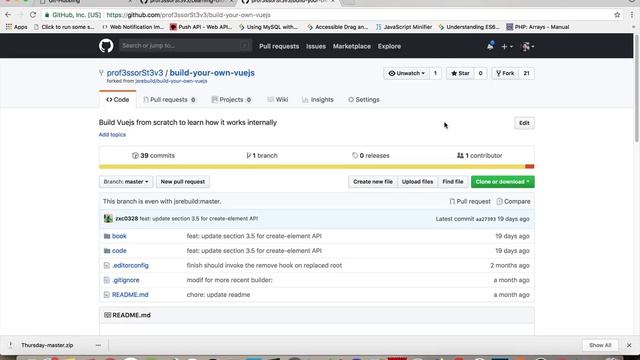Bookmark page with star icon in address bar
Screen dimensions: 640x360
tap(617, 15)
